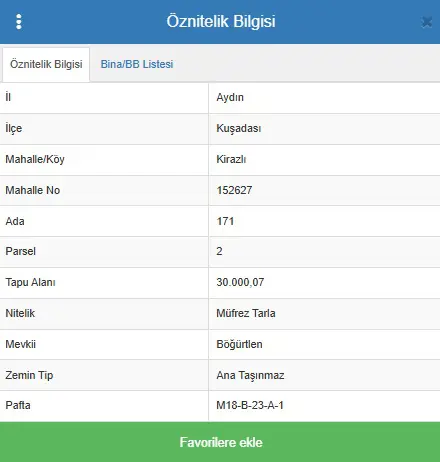Open the three-dot menu in header
Screen dimensions: 440x462
tap(19, 22)
